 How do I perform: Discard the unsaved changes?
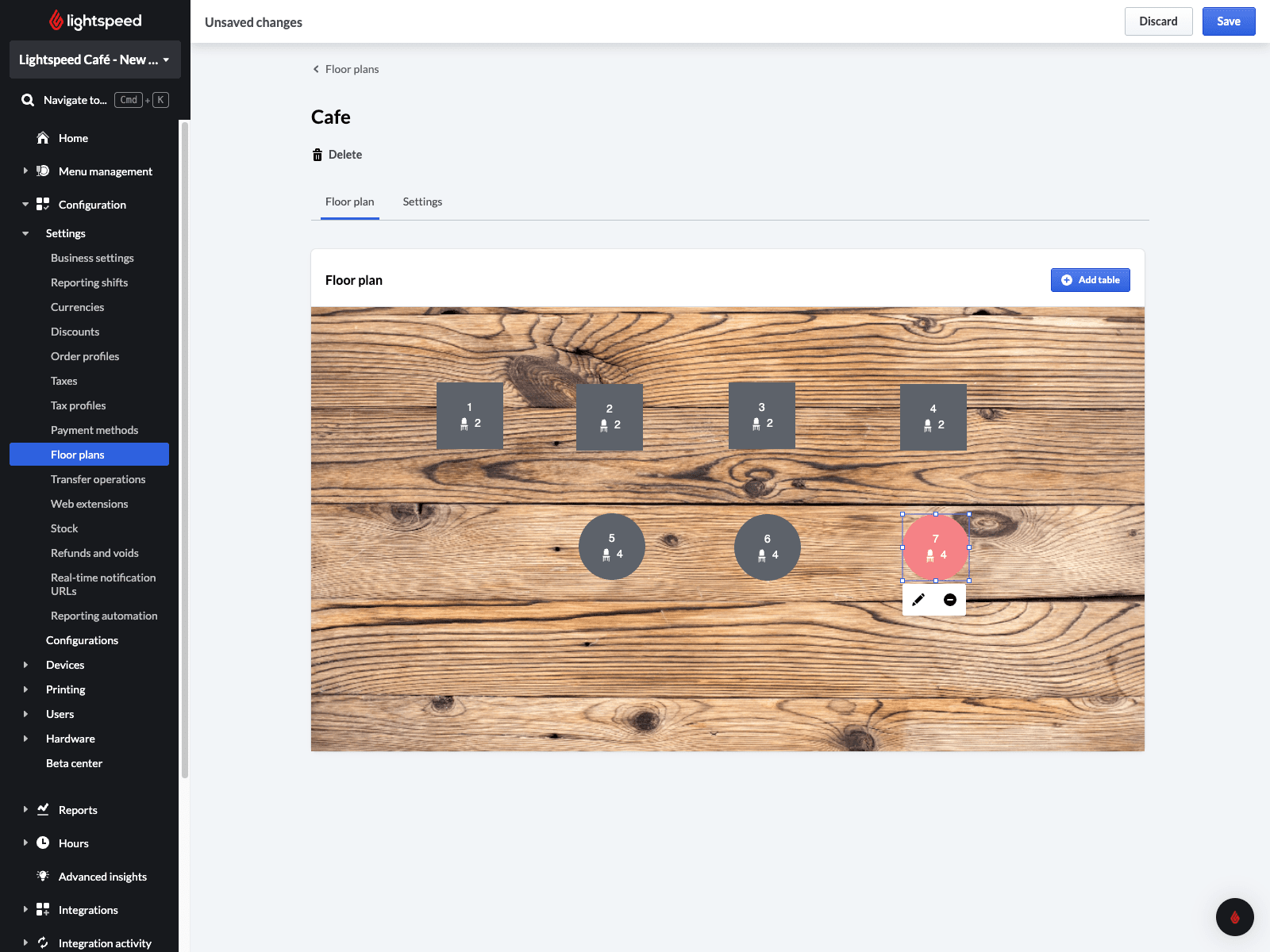[1158, 21]
